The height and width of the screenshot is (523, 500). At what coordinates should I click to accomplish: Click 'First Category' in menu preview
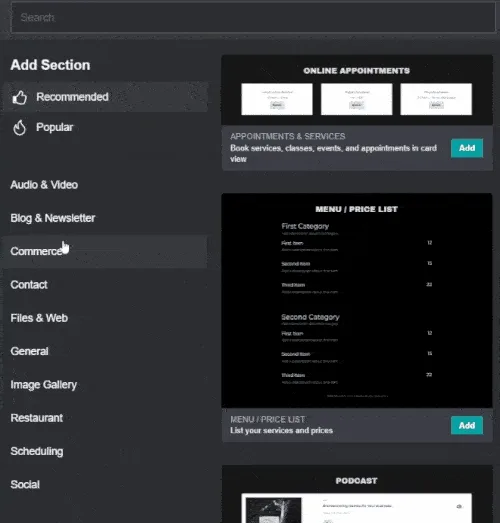305,226
